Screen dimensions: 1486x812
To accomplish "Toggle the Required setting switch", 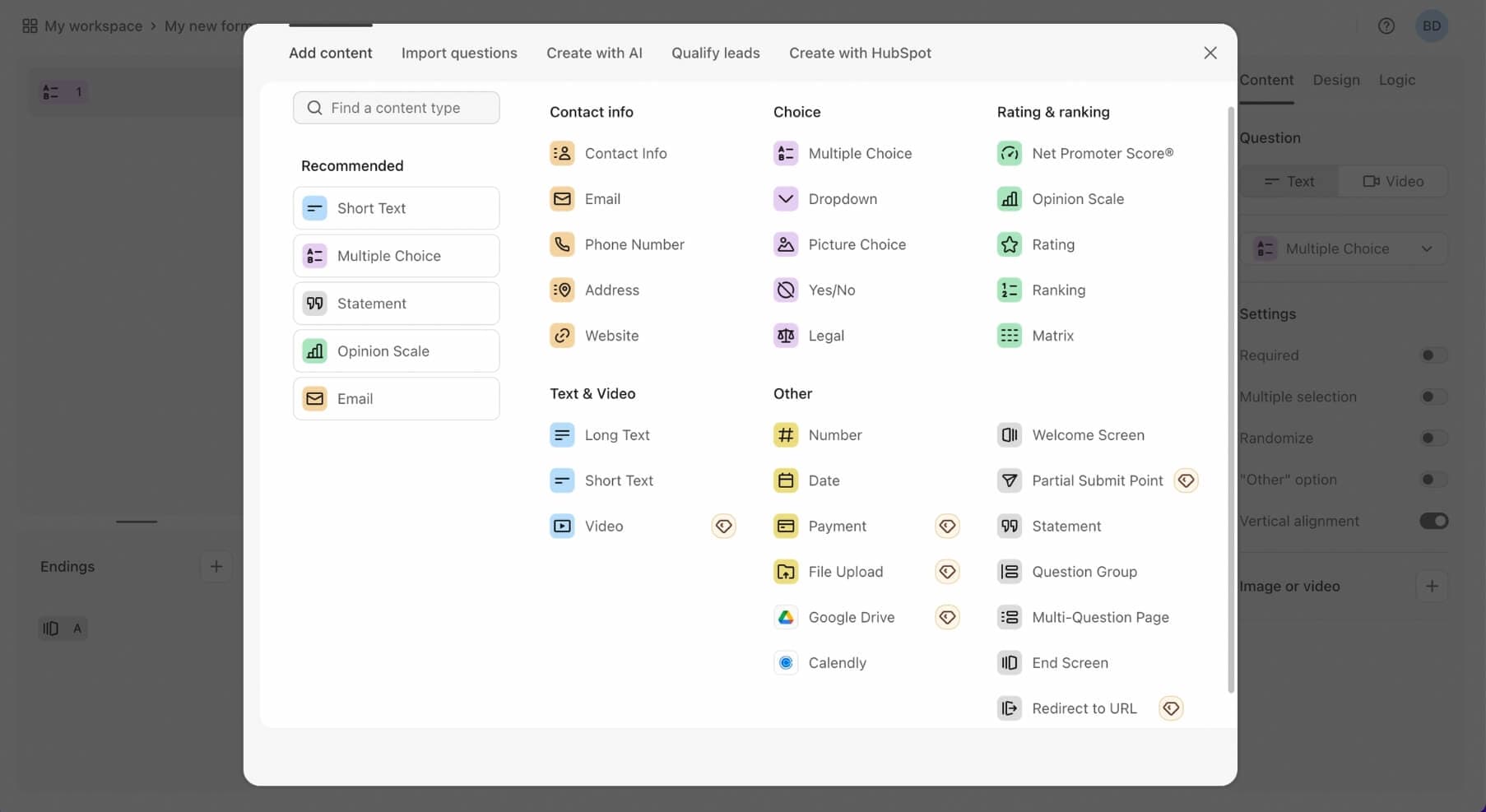I will [1433, 355].
